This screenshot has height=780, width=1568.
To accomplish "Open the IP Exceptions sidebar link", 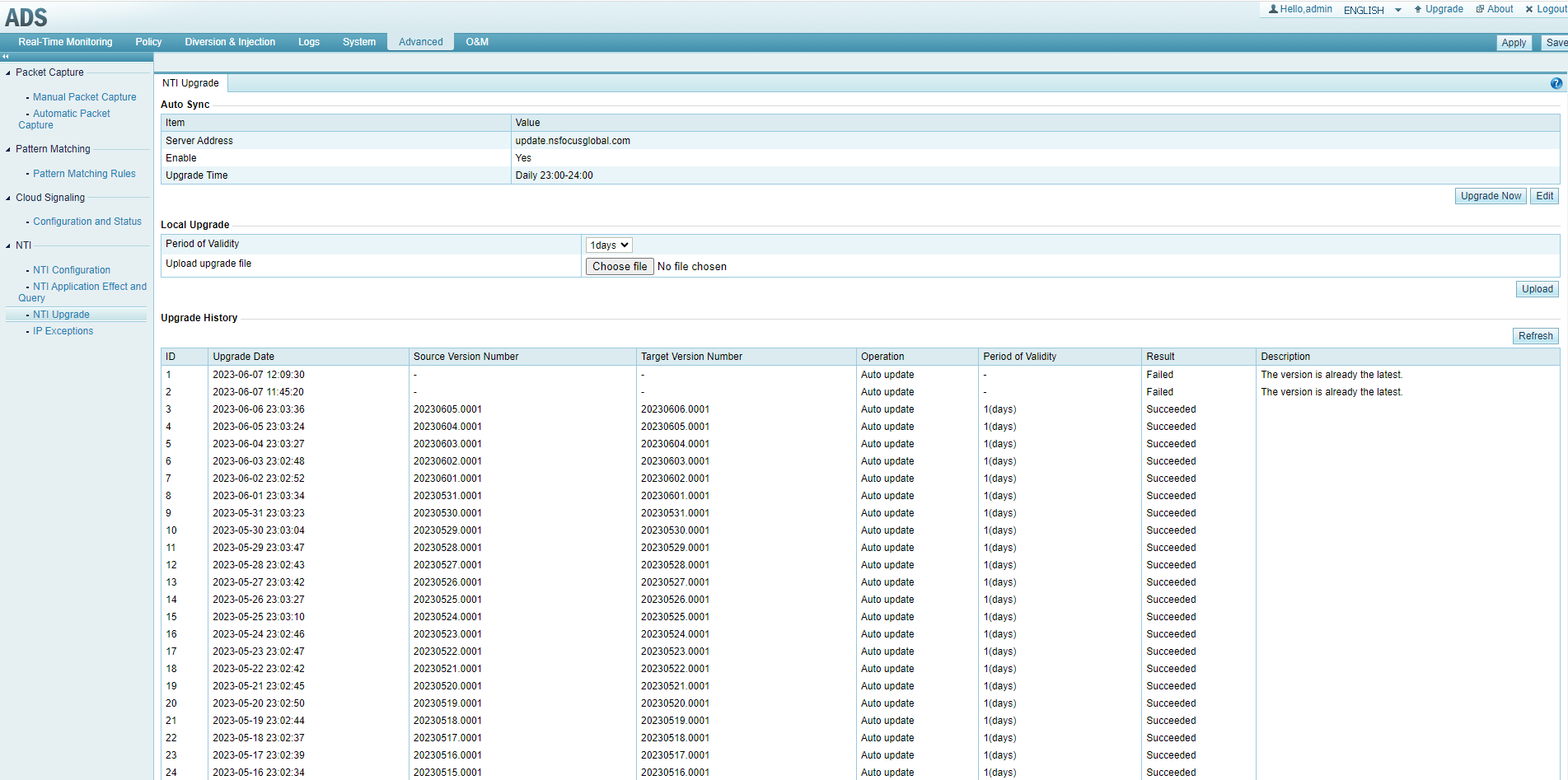I will click(x=63, y=331).
